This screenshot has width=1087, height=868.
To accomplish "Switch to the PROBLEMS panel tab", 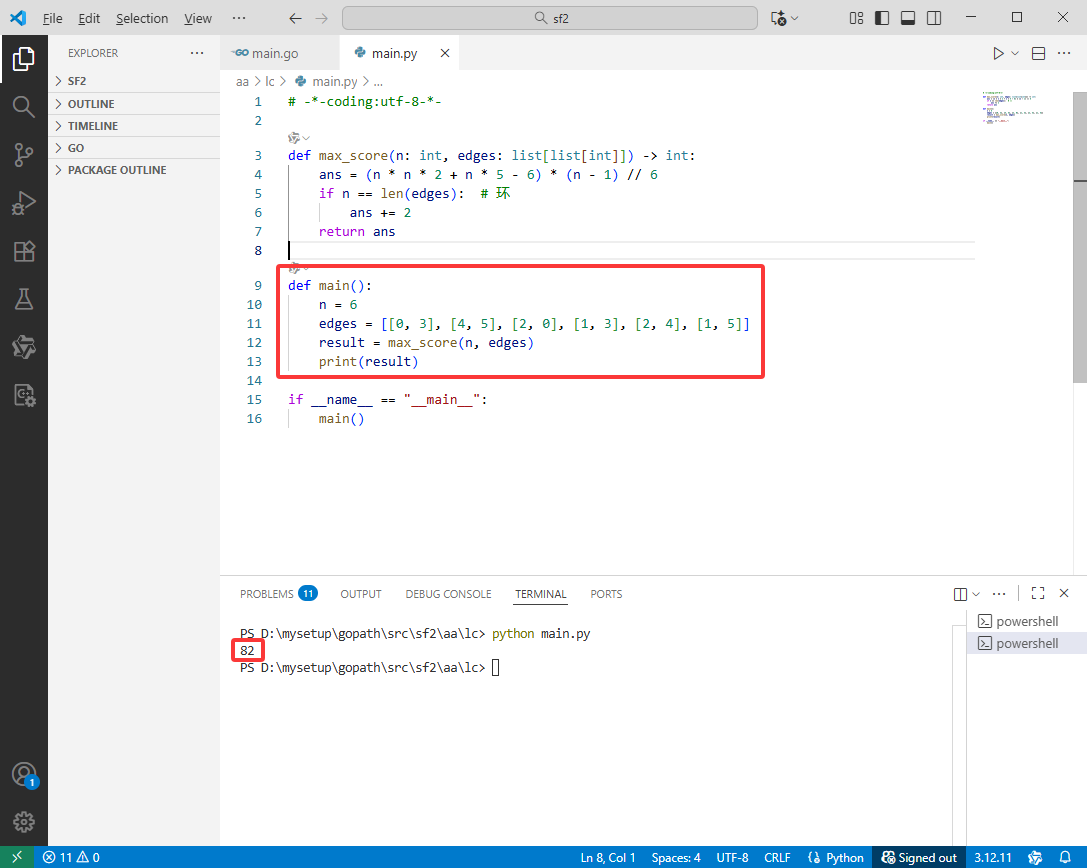I will tap(278, 594).
